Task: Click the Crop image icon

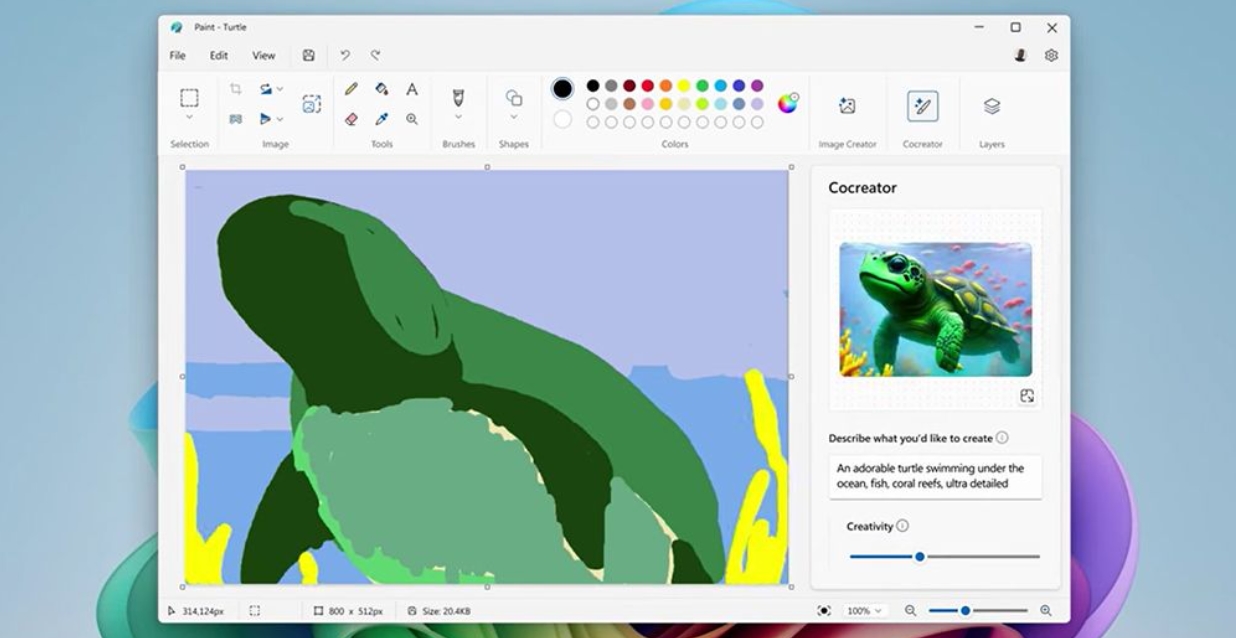Action: pos(236,89)
